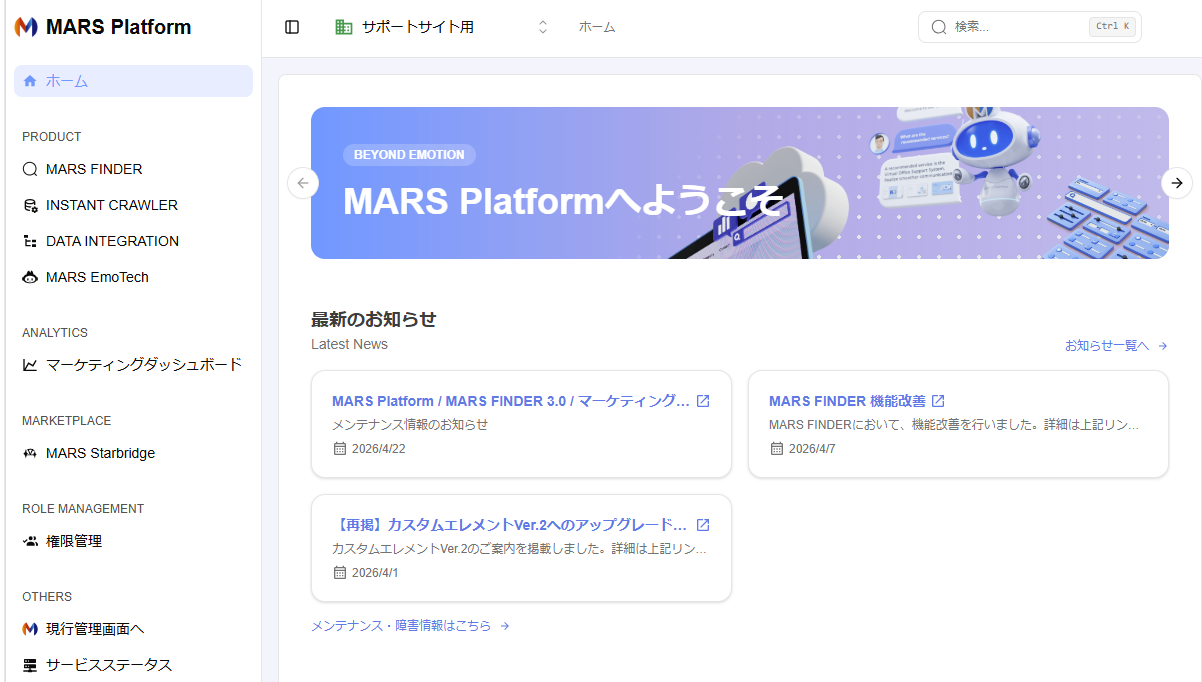Click the MARS Platform logo icon
The width and height of the screenshot is (1202, 682).
26,27
